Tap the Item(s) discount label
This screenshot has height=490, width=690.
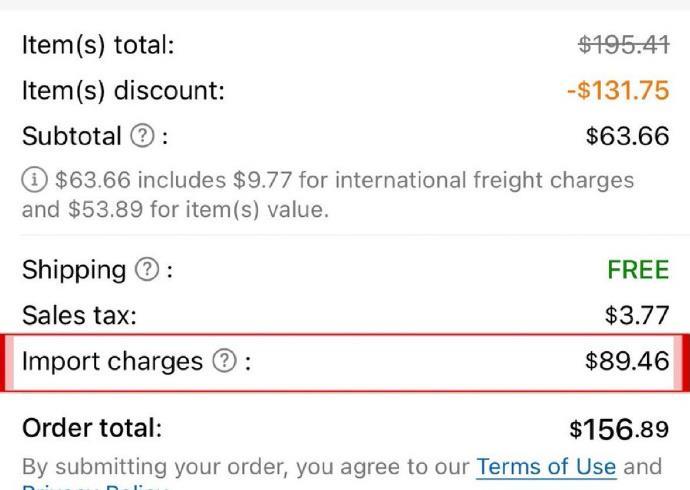[123, 91]
